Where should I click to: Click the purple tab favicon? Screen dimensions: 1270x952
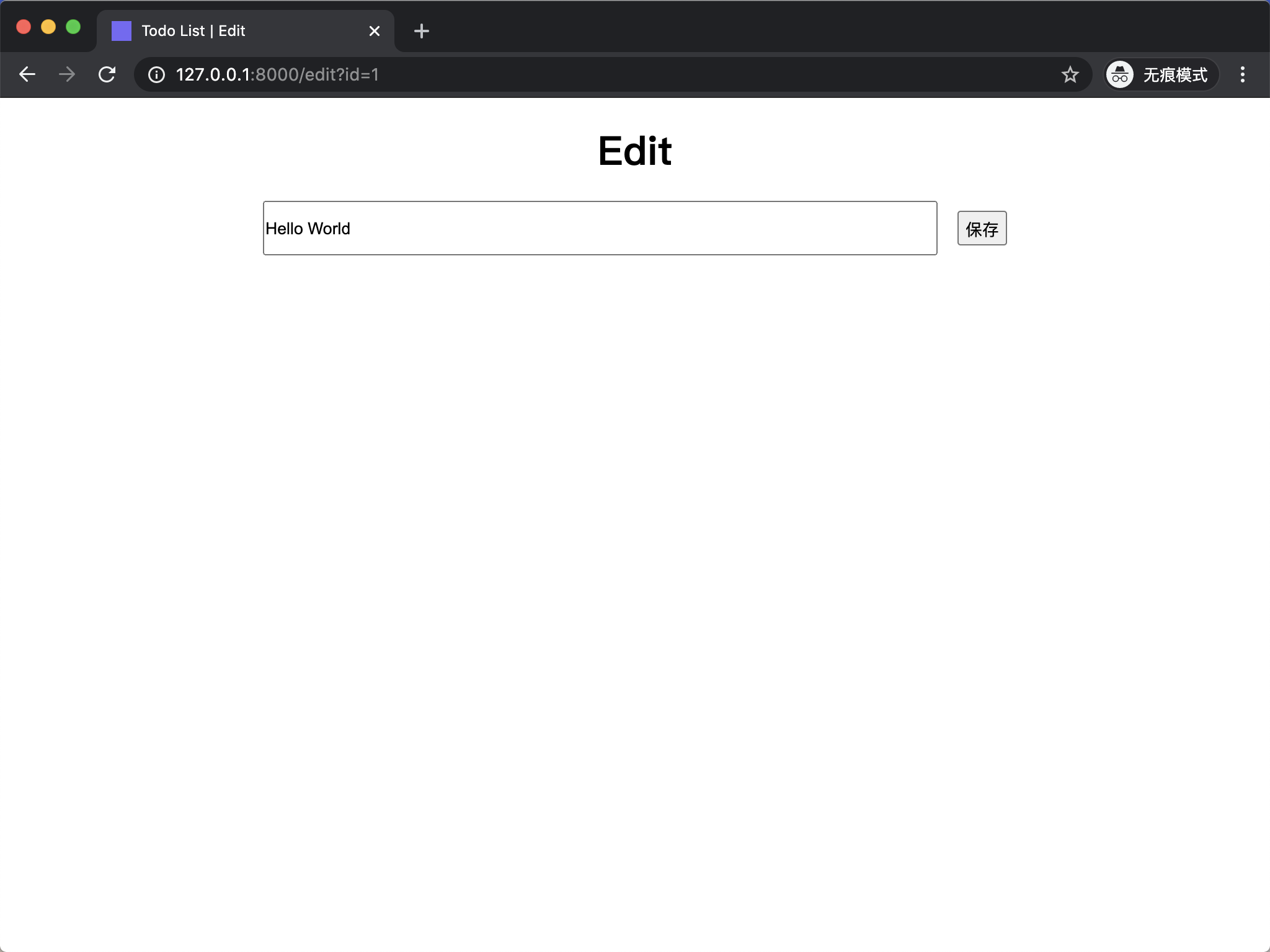tap(122, 31)
